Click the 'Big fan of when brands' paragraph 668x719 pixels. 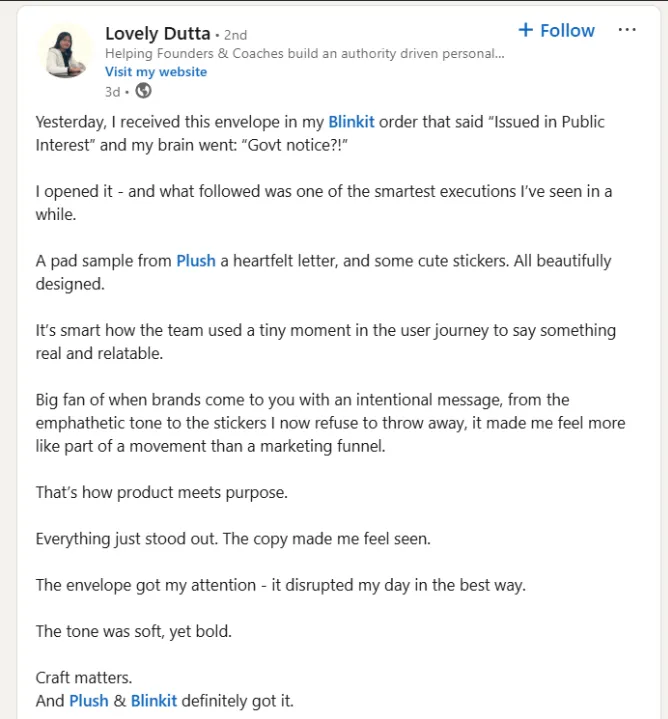coord(331,423)
